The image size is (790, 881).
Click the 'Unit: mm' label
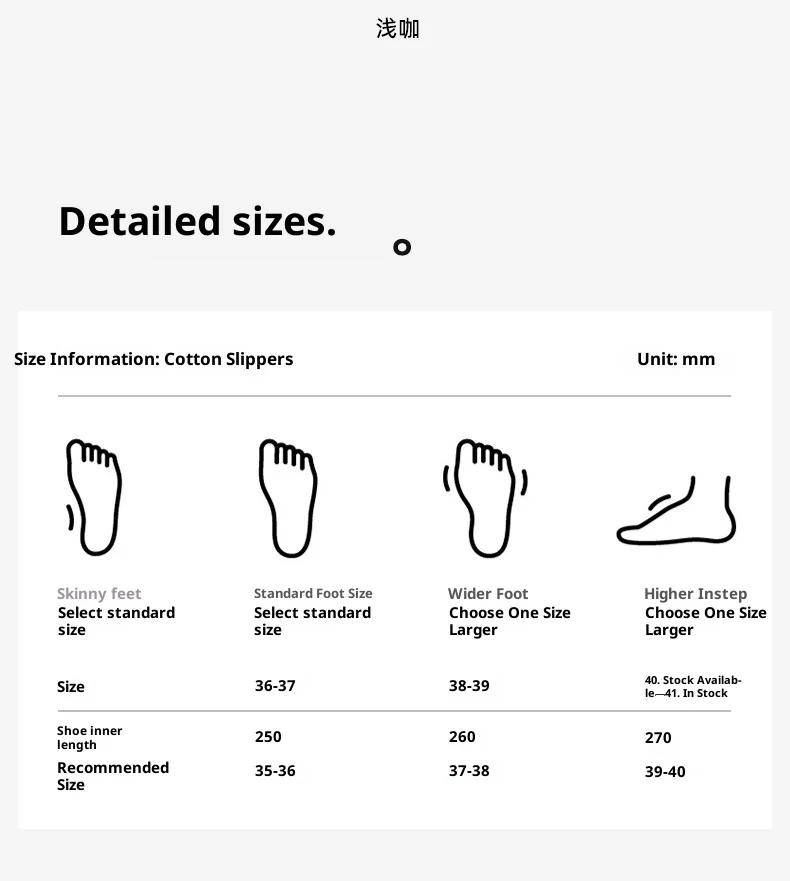[676, 359]
